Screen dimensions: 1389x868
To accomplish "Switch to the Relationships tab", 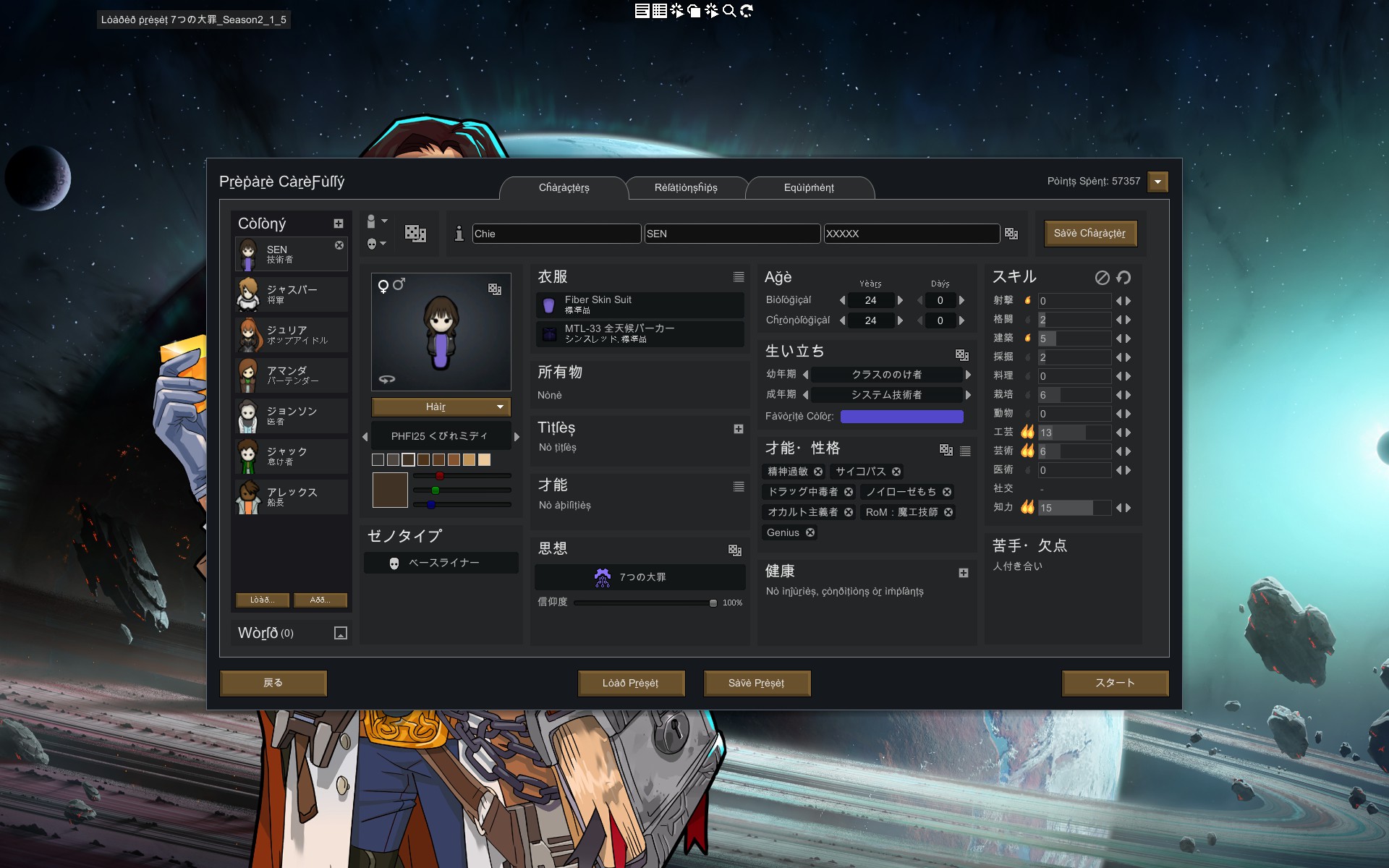I will (x=686, y=188).
